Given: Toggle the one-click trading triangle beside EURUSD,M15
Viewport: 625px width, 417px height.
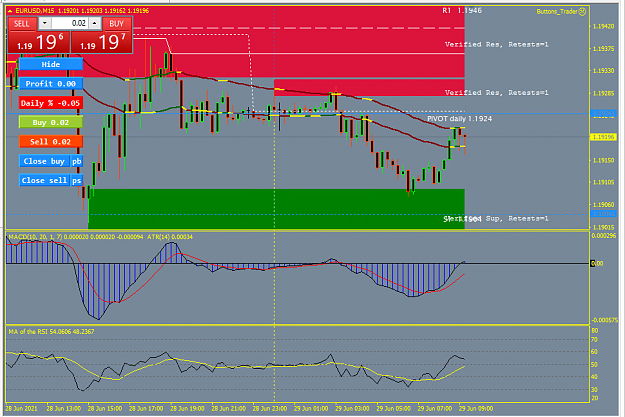Looking at the screenshot, I should pyautogui.click(x=10, y=11).
